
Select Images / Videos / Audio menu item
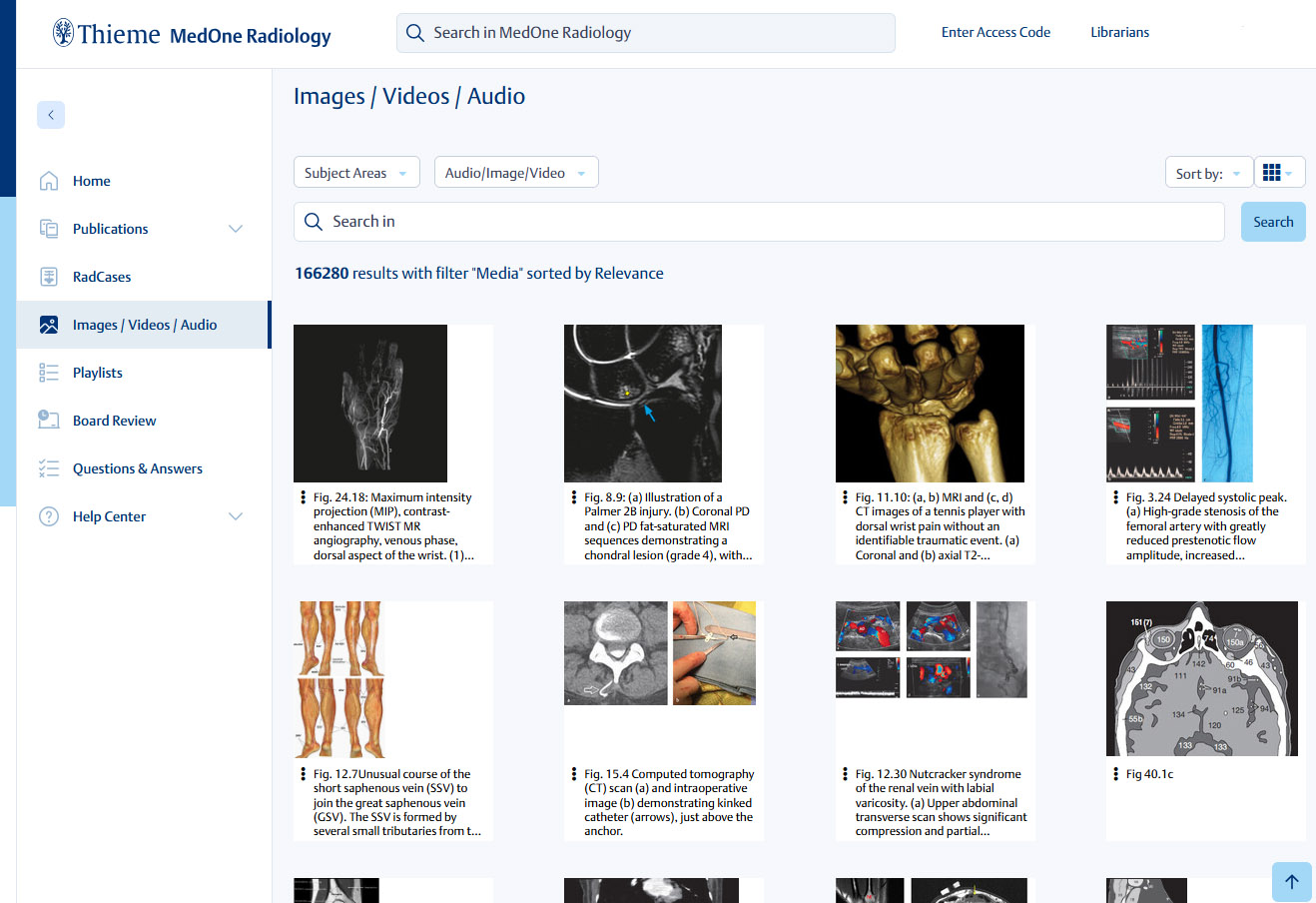click(144, 325)
